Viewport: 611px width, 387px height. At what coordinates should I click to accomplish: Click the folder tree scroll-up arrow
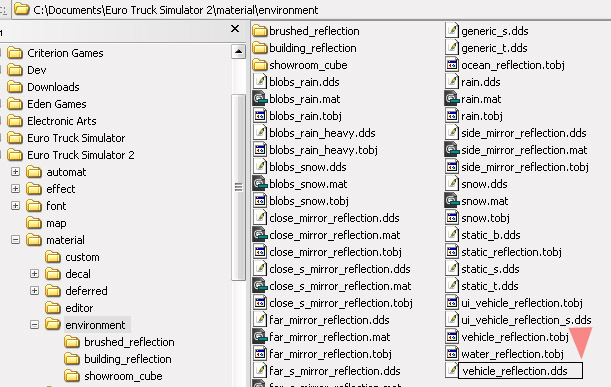(238, 51)
